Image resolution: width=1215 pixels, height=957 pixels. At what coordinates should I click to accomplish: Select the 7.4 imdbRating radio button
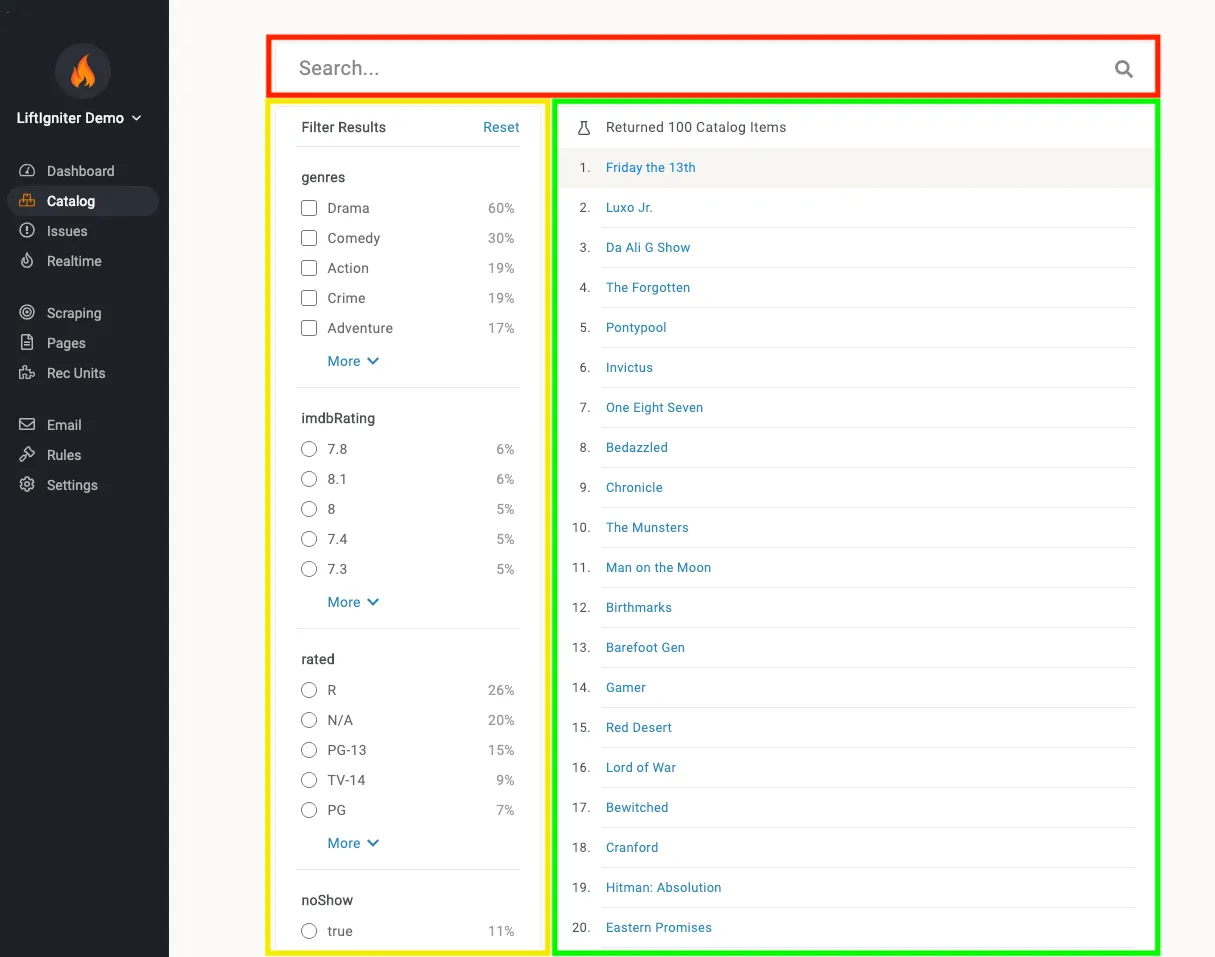[x=309, y=539]
